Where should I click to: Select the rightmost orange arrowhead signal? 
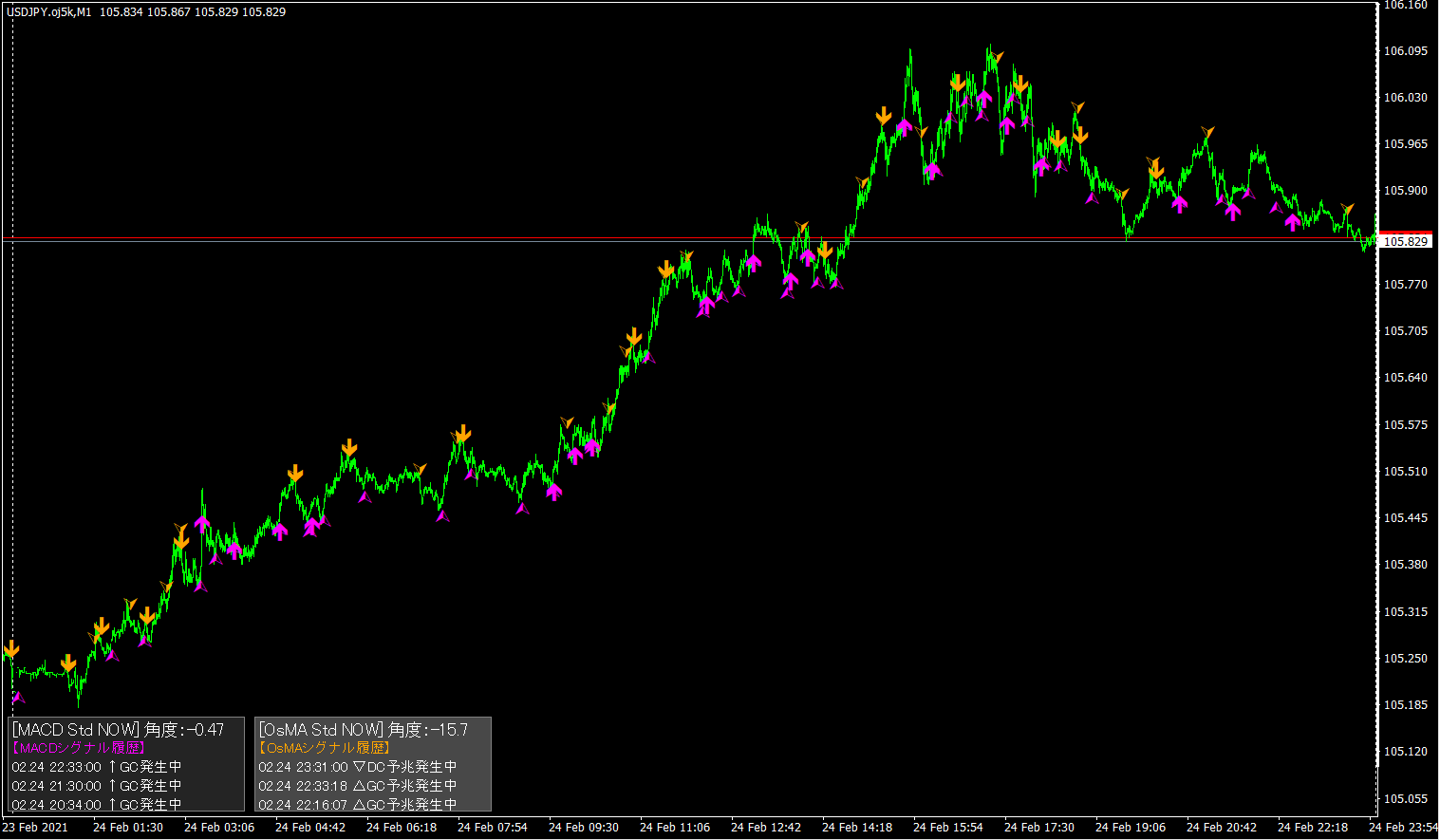[1348, 208]
